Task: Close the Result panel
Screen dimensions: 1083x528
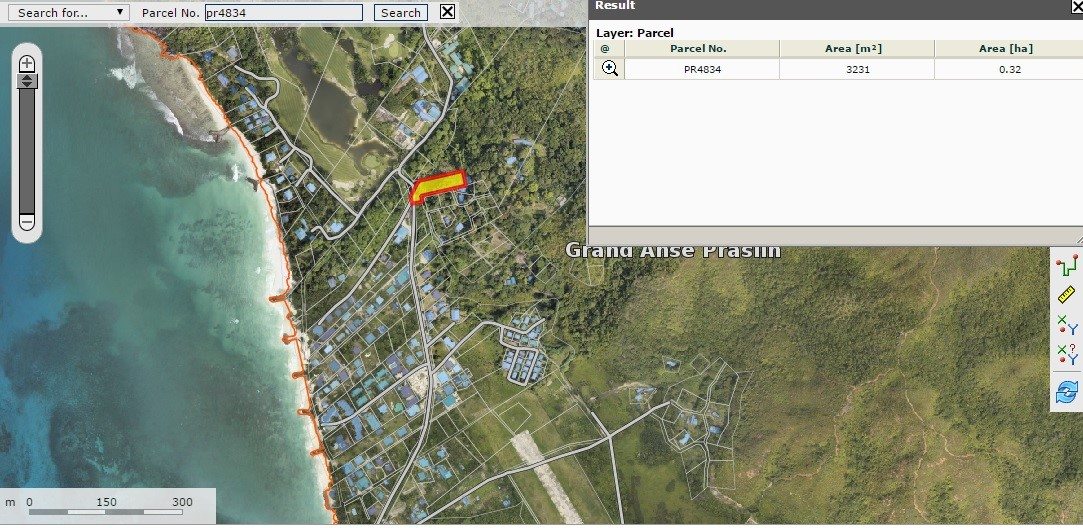Action: (1077, 6)
